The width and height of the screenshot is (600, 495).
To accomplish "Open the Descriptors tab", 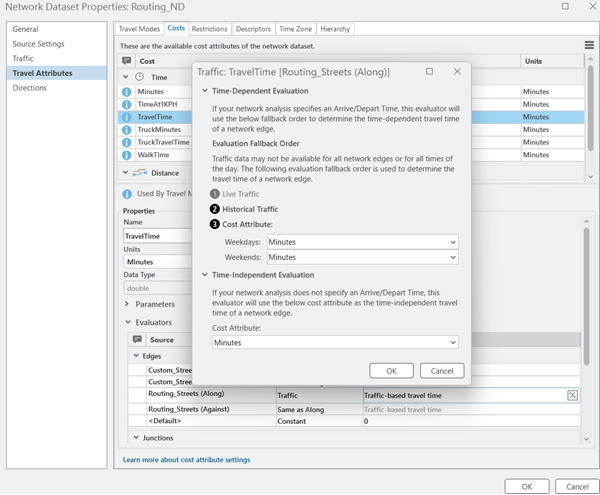I will [253, 29].
